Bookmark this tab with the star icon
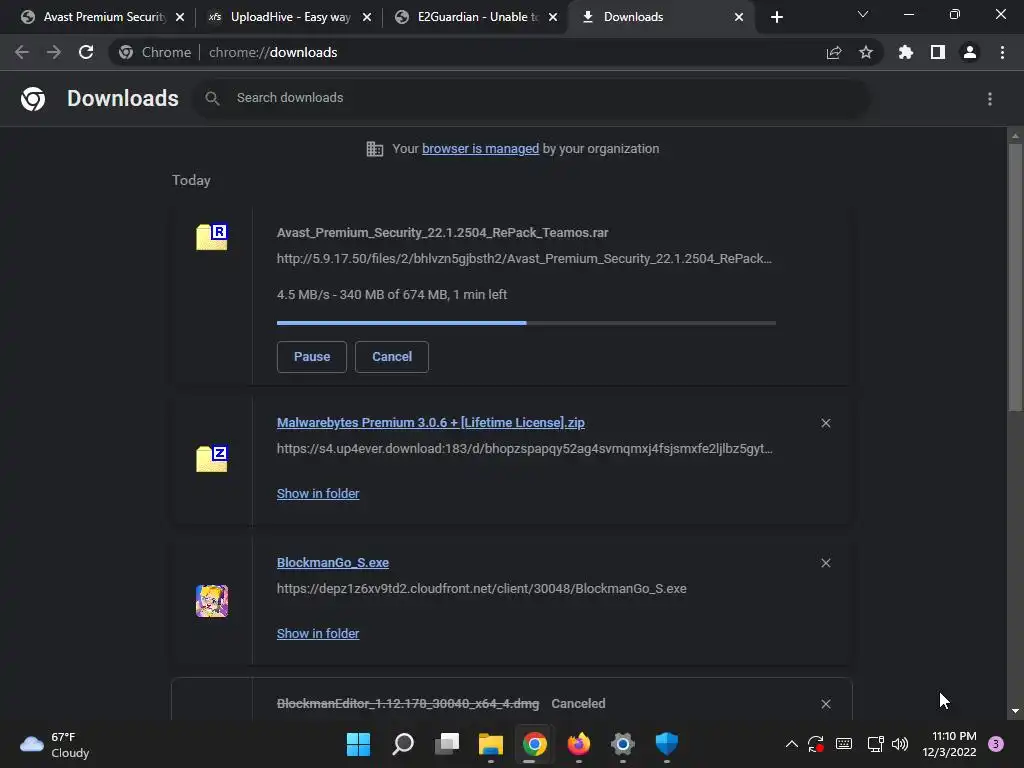Screen dimensions: 1024x768 866,52
